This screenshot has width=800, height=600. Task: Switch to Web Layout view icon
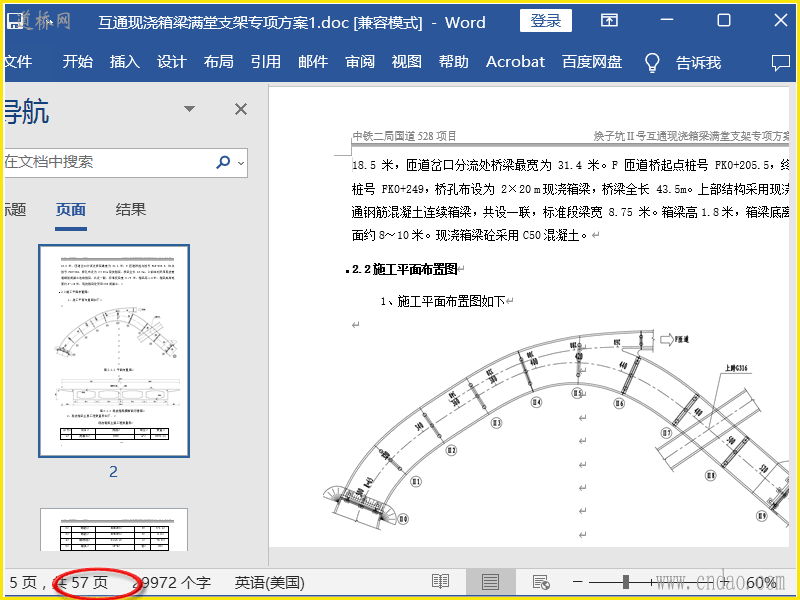pyautogui.click(x=541, y=582)
